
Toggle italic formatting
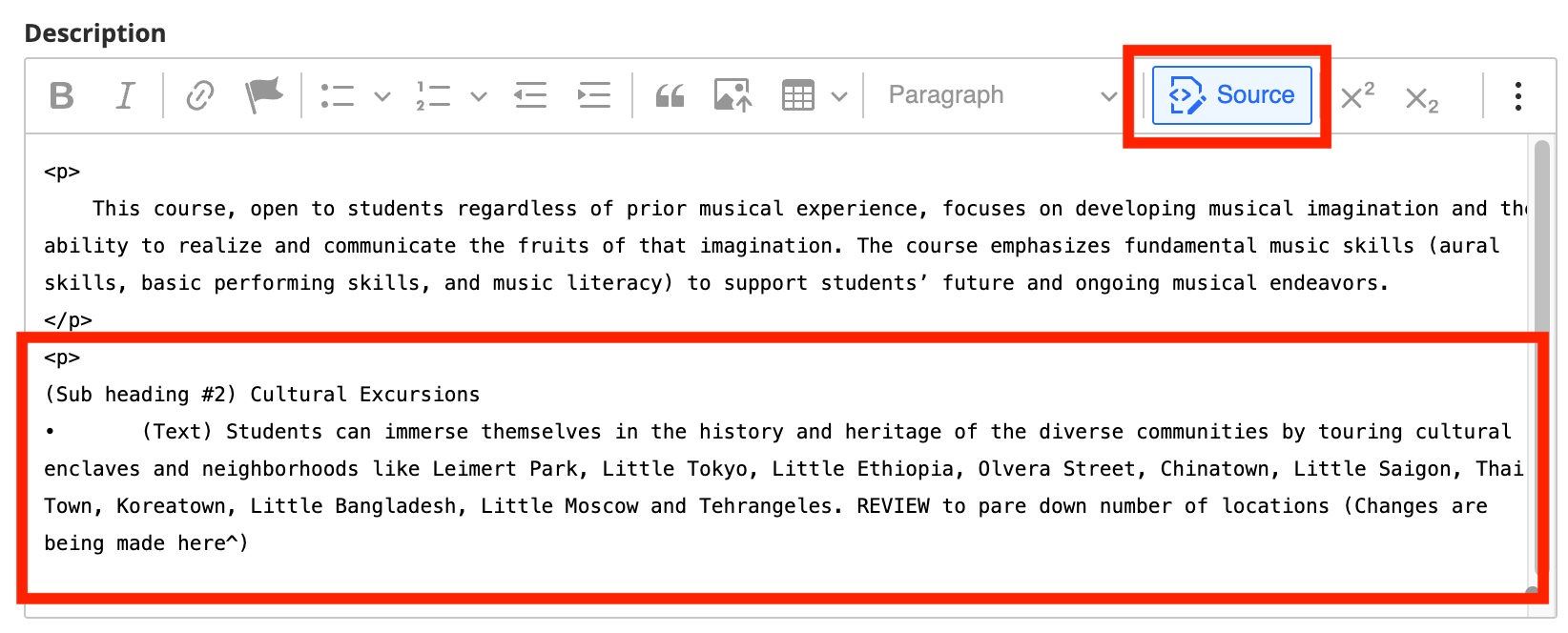point(126,95)
